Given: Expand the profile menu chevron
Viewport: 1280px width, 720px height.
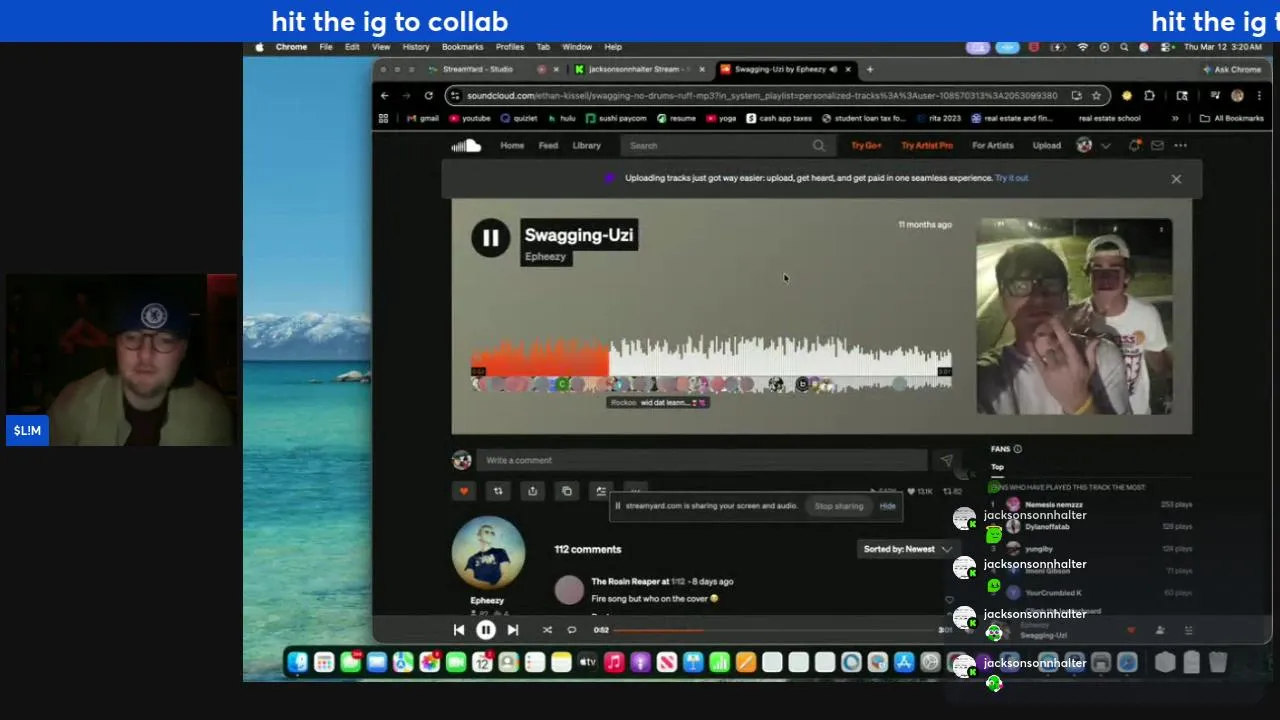Looking at the screenshot, I should (x=1105, y=146).
